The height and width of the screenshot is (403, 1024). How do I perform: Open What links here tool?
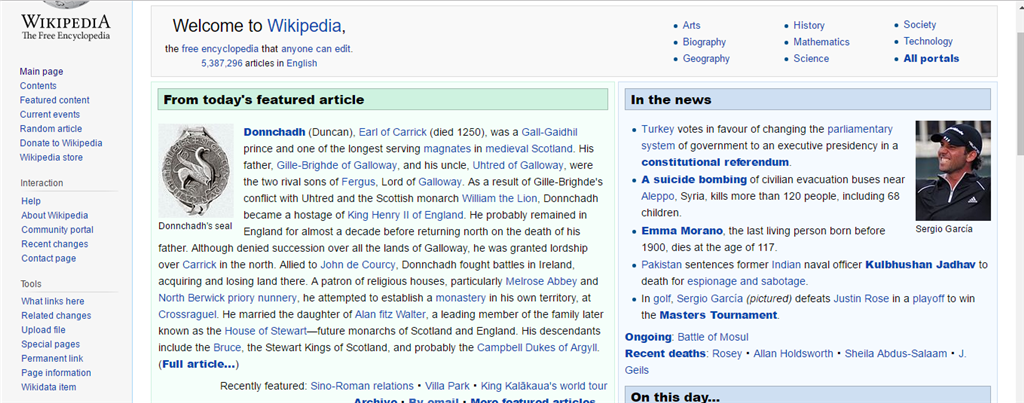click(x=52, y=302)
